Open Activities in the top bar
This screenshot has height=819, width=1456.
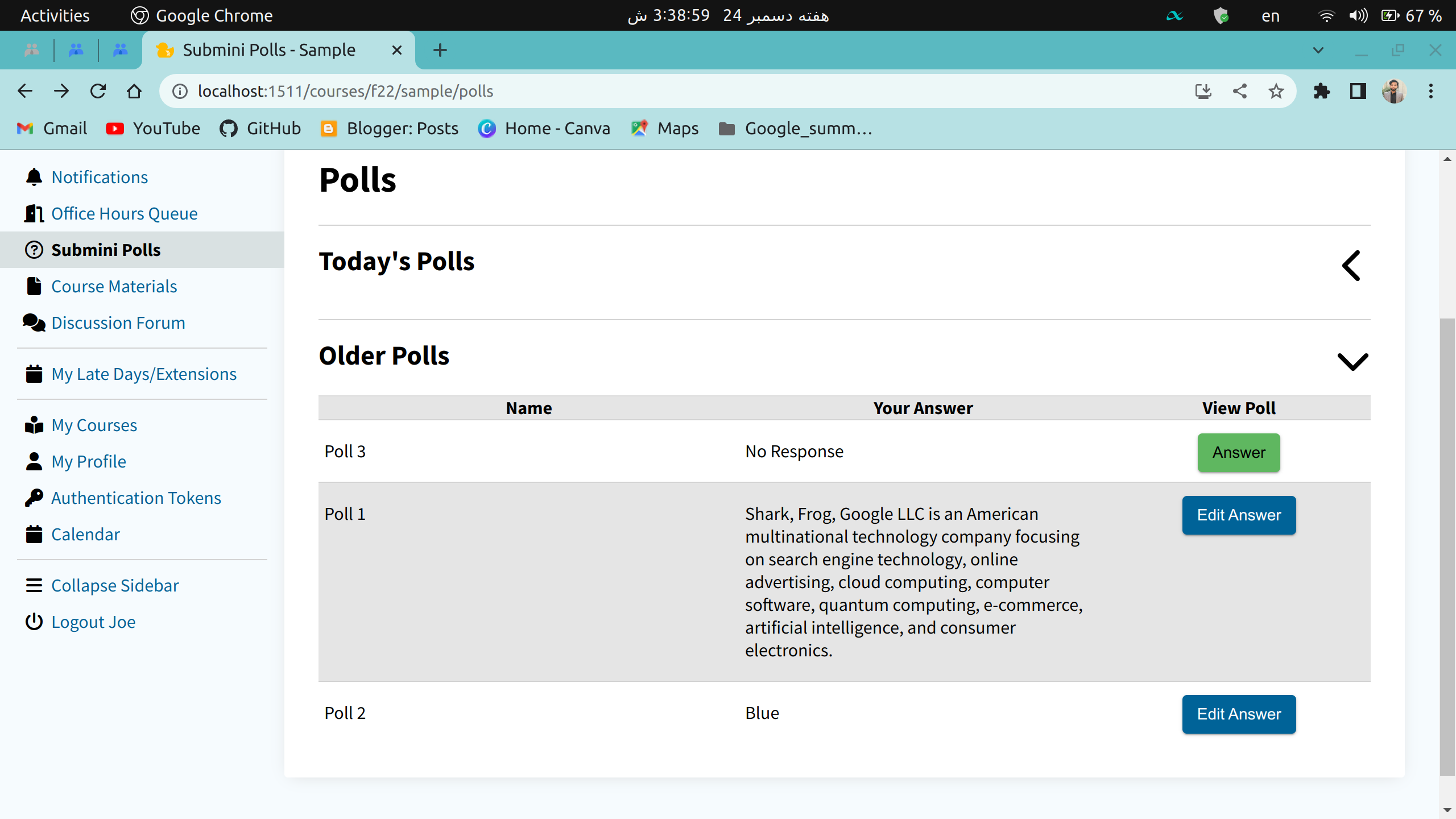pos(55,15)
